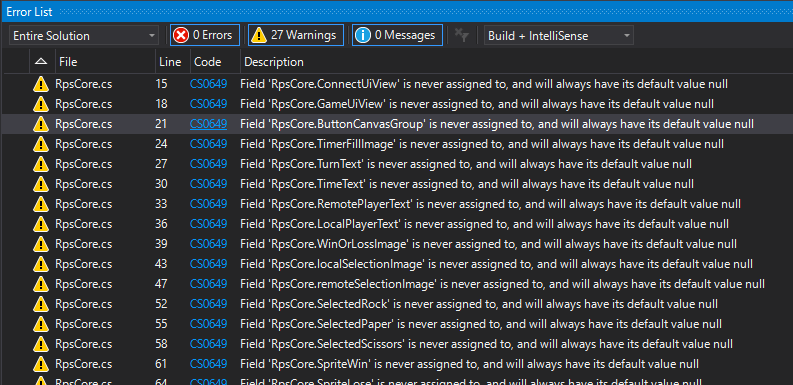Click warning icon on line 24 row
Screen dimensions: 793x385
pos(41,144)
